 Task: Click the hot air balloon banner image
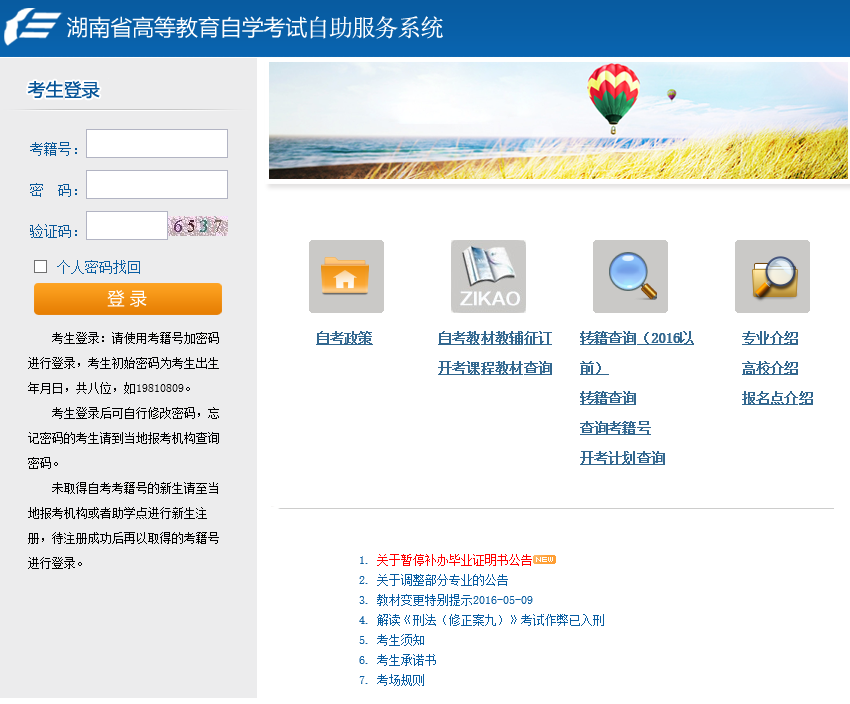tap(558, 120)
